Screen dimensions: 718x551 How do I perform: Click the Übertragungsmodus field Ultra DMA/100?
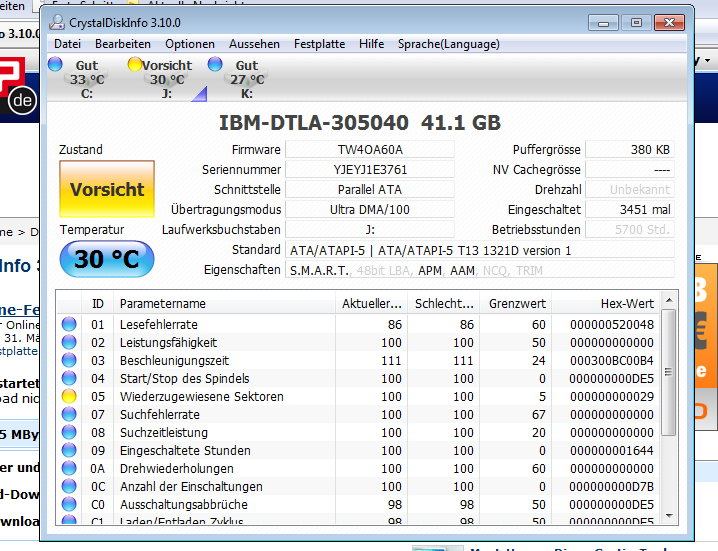(370, 210)
